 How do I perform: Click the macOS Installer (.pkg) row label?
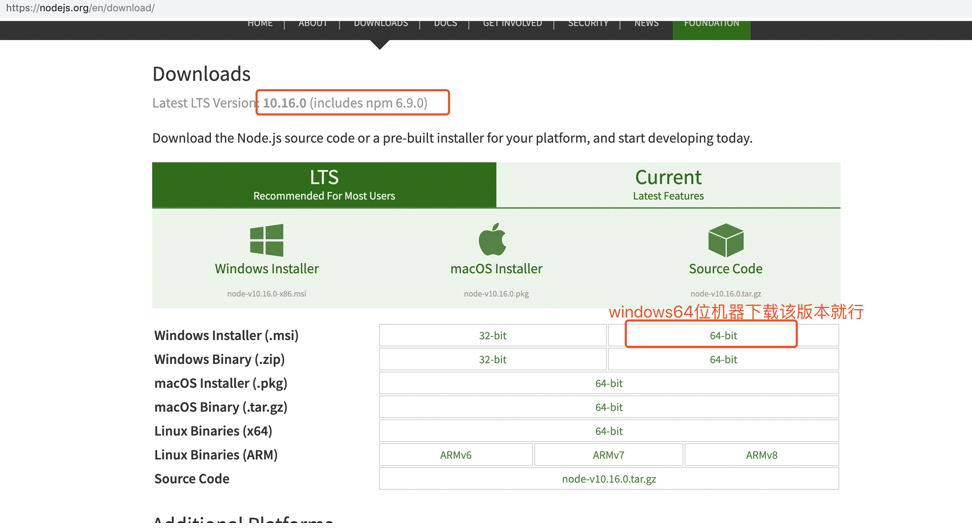coord(221,383)
